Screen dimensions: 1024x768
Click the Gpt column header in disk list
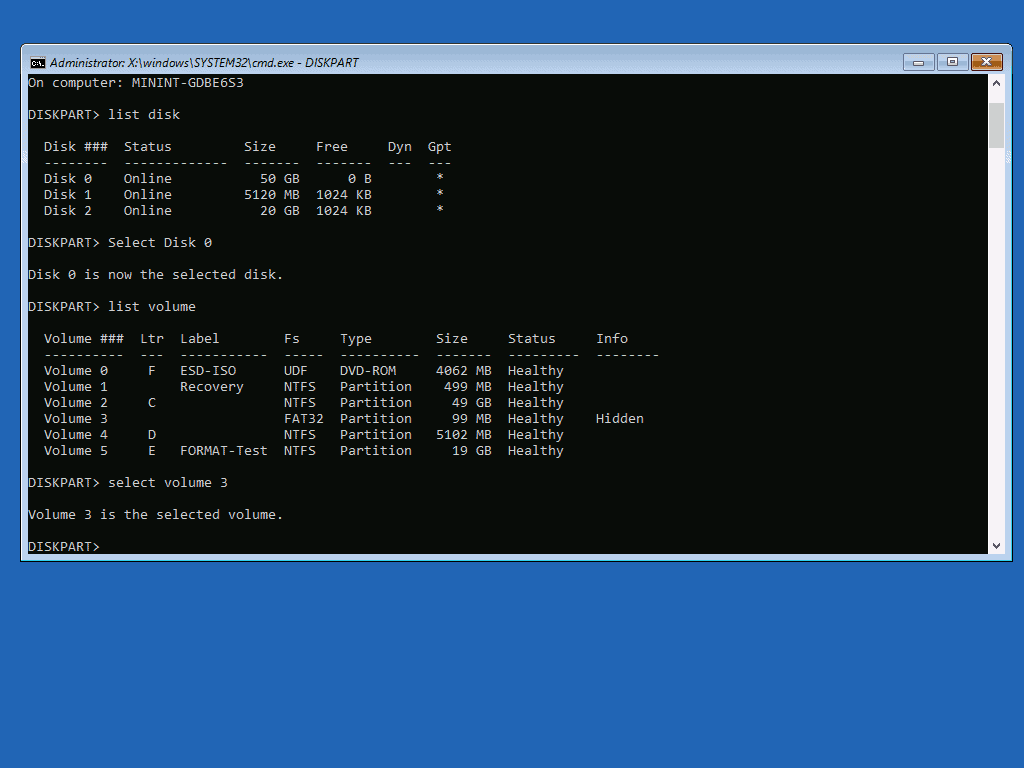[x=438, y=146]
